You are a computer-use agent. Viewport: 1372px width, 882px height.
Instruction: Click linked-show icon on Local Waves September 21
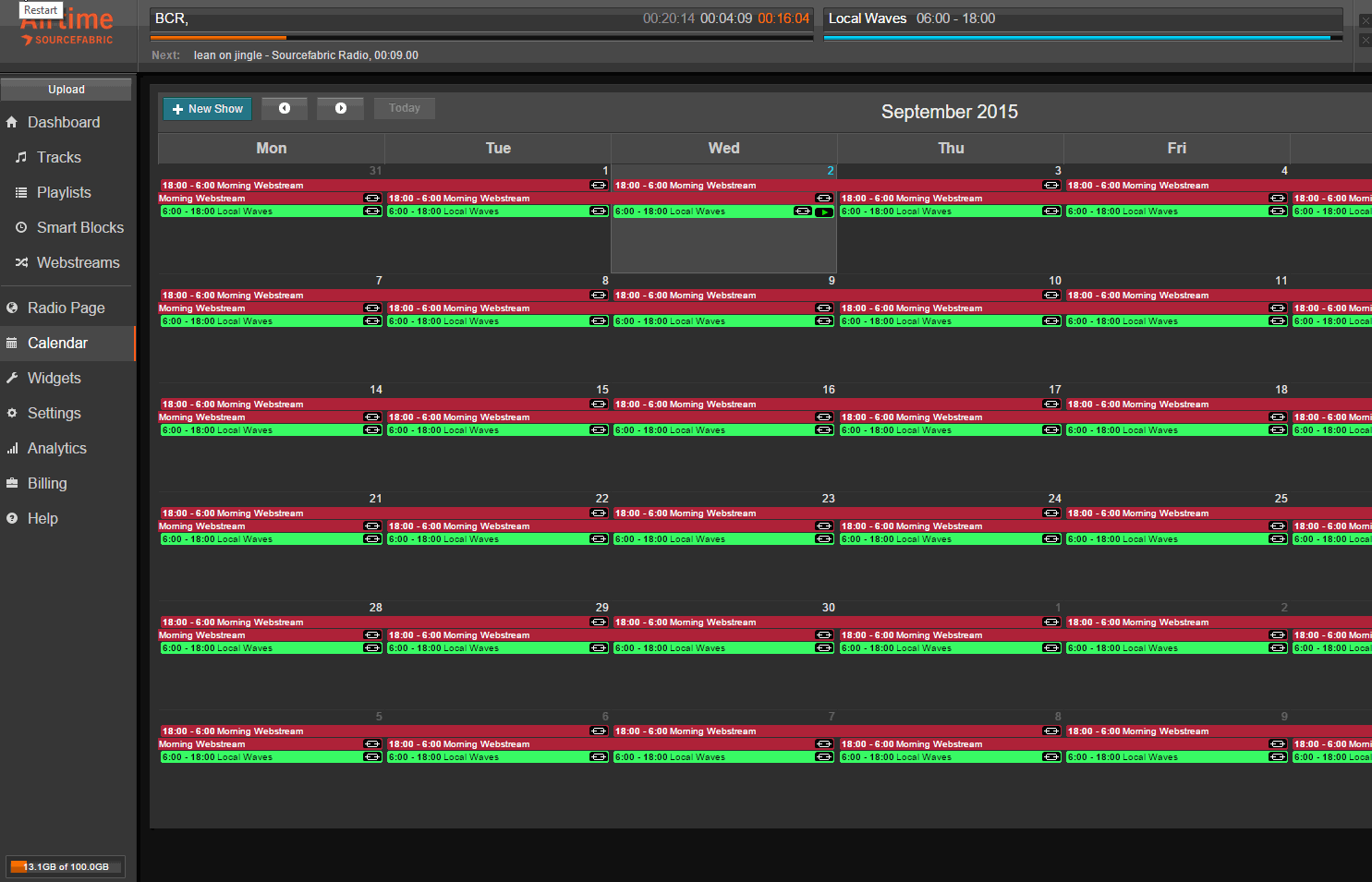(372, 539)
